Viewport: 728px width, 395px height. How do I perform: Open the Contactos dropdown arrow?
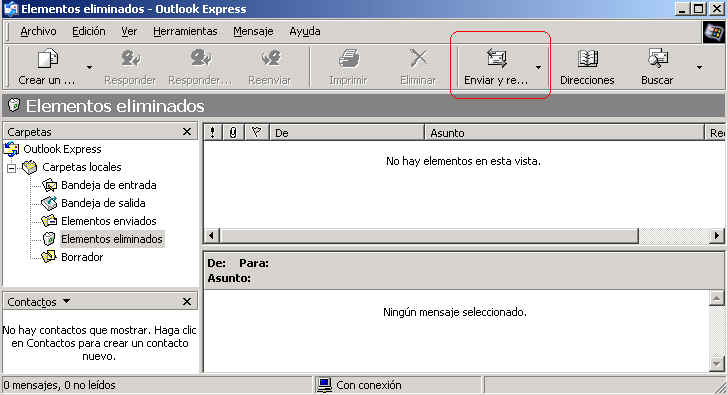pos(66,301)
